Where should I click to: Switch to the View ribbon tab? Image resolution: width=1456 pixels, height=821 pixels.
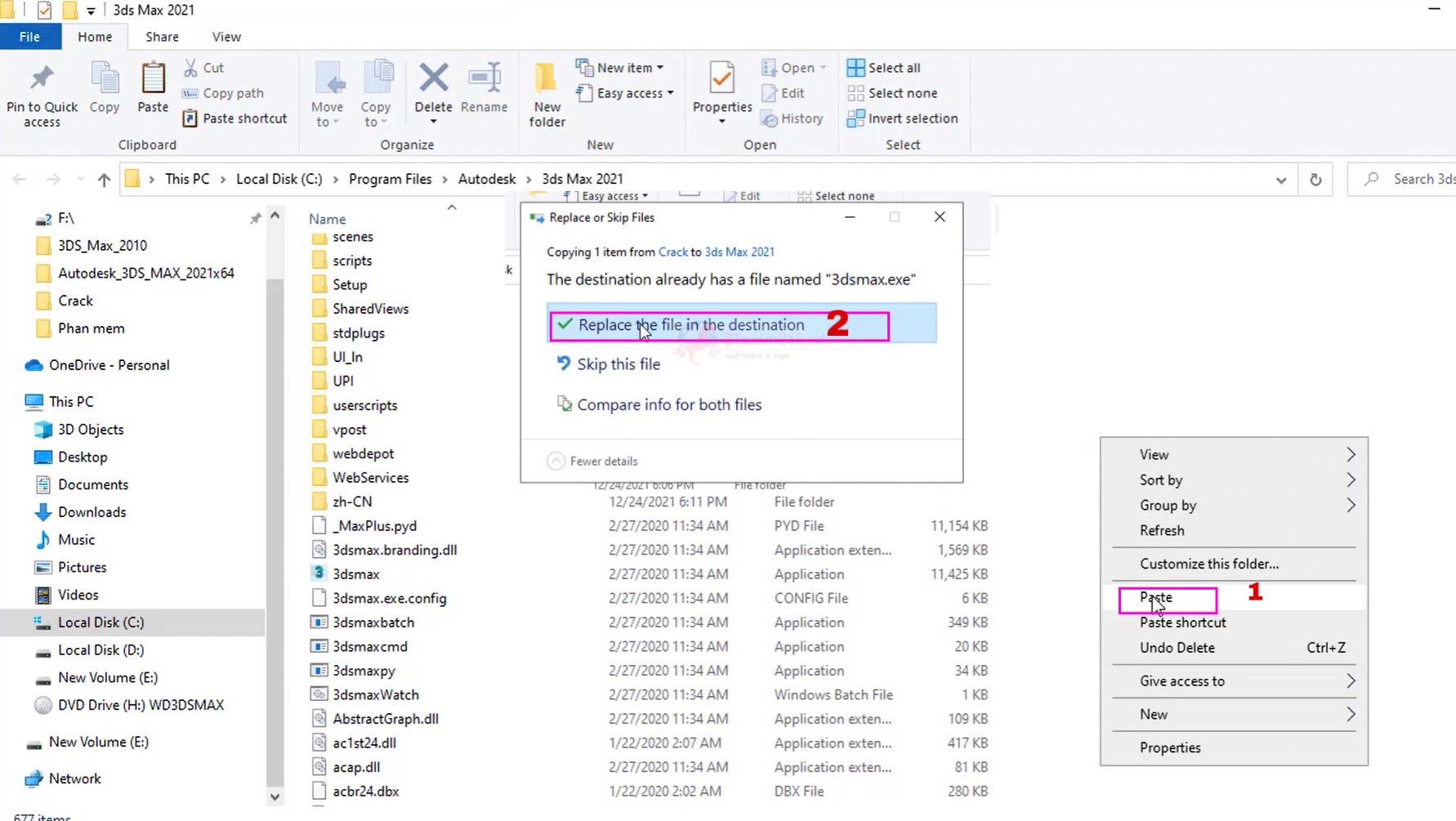(226, 37)
